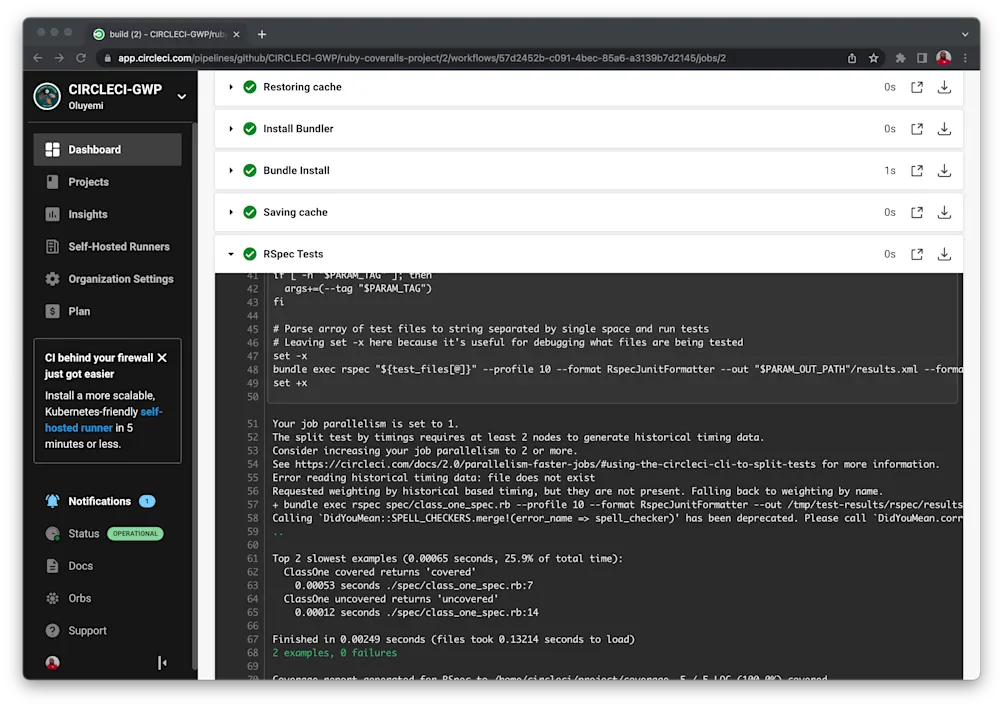Bookmark this page with the star icon

click(874, 58)
